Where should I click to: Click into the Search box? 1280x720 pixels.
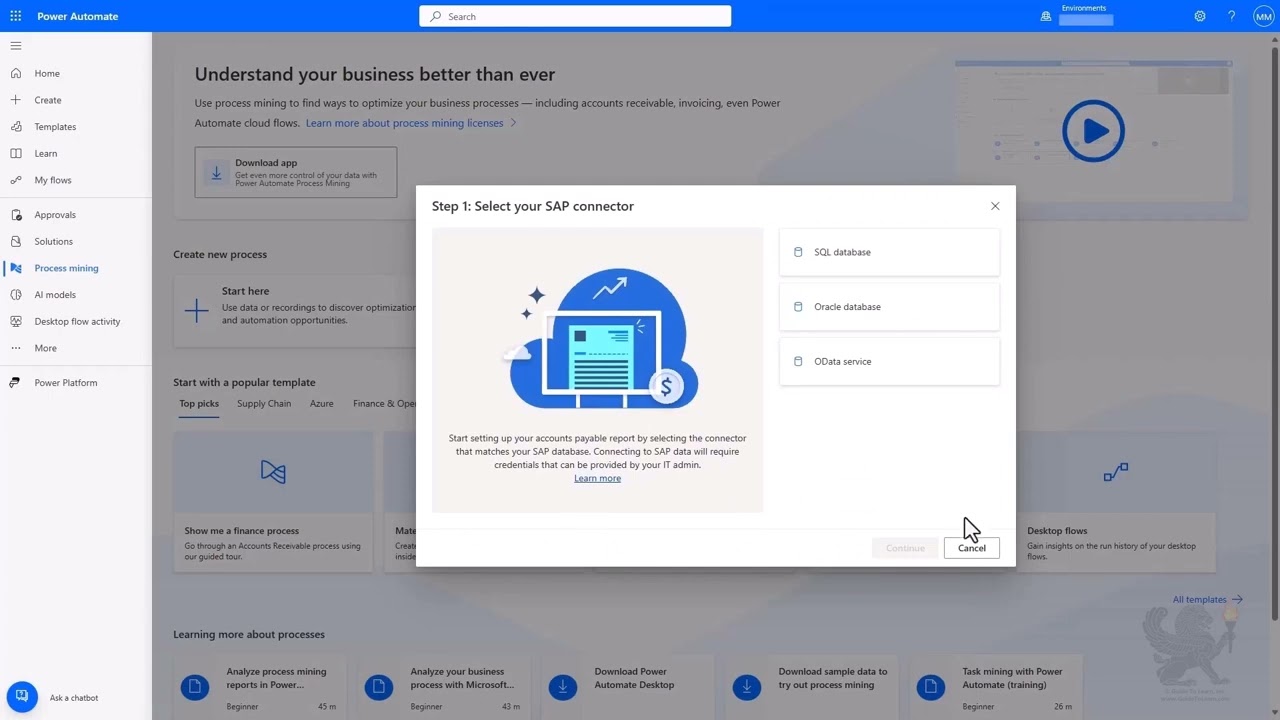point(575,16)
